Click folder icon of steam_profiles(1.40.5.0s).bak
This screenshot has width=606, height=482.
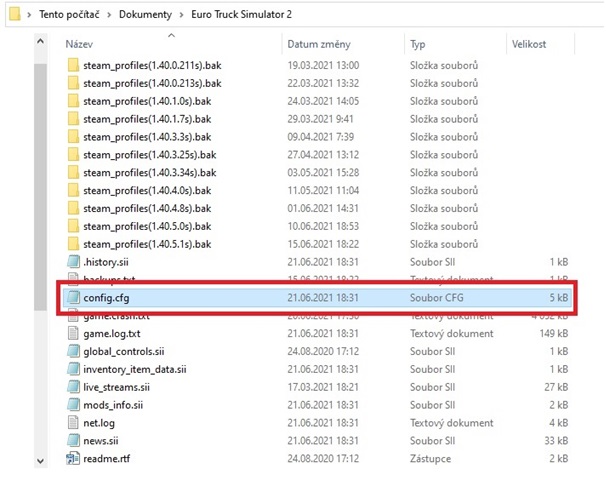[73, 226]
